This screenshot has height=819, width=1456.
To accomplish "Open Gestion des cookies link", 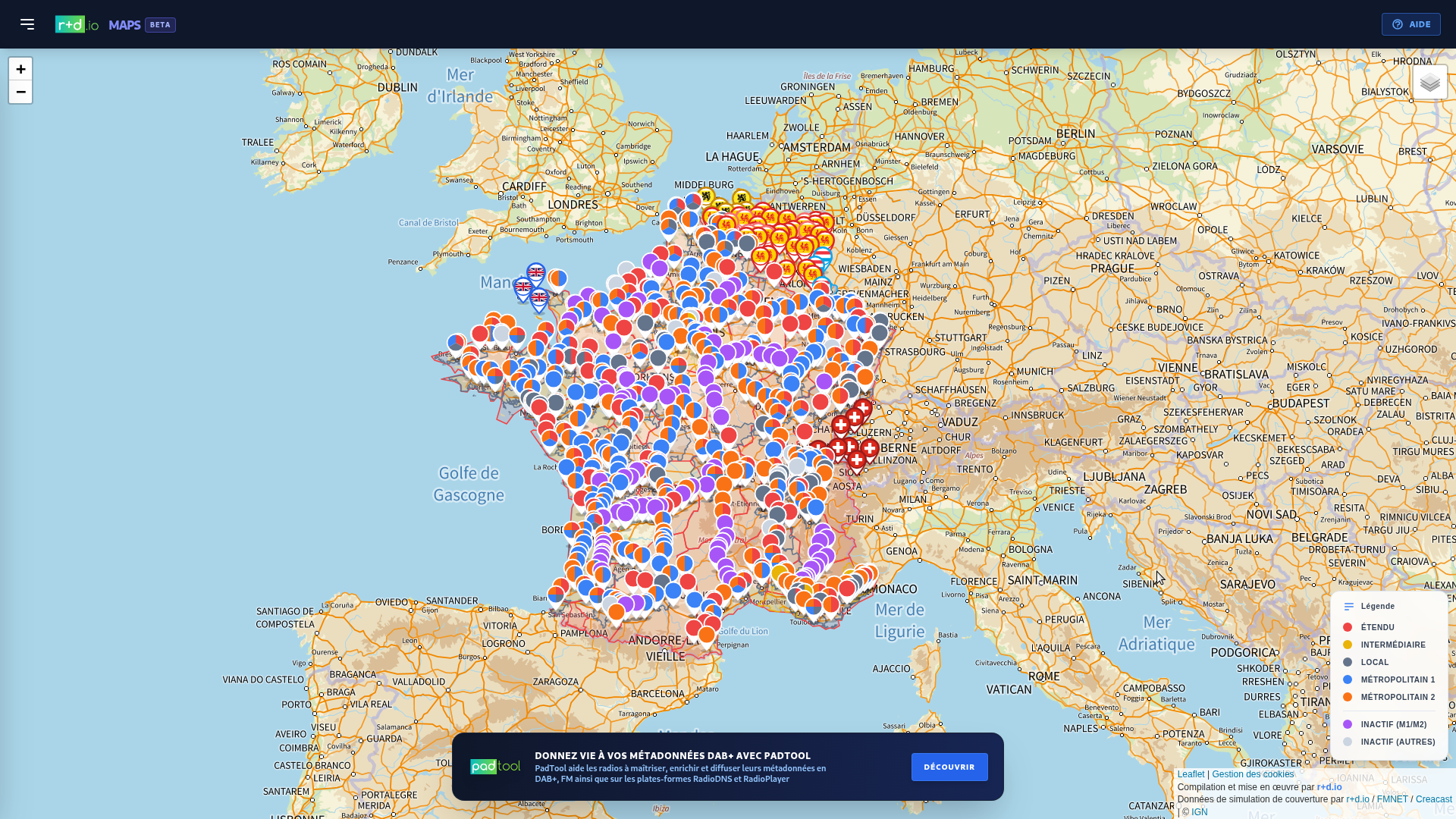I will pos(1253,774).
